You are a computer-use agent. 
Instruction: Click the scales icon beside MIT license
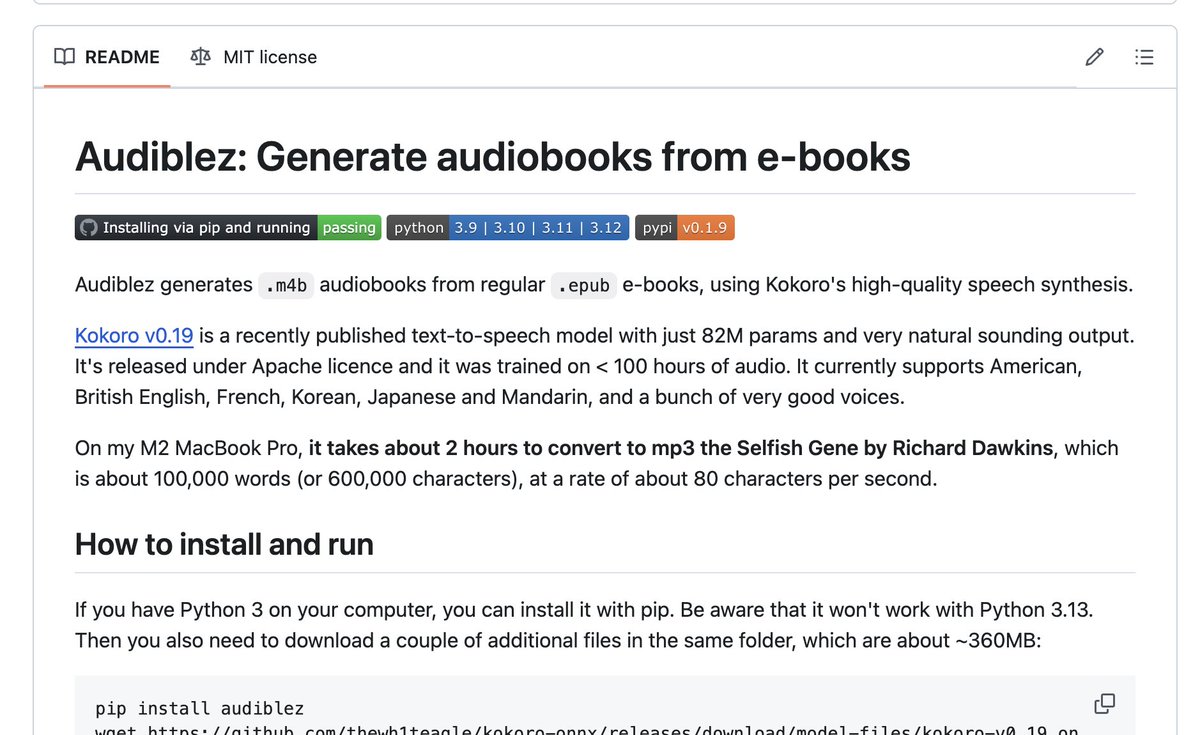[x=201, y=57]
